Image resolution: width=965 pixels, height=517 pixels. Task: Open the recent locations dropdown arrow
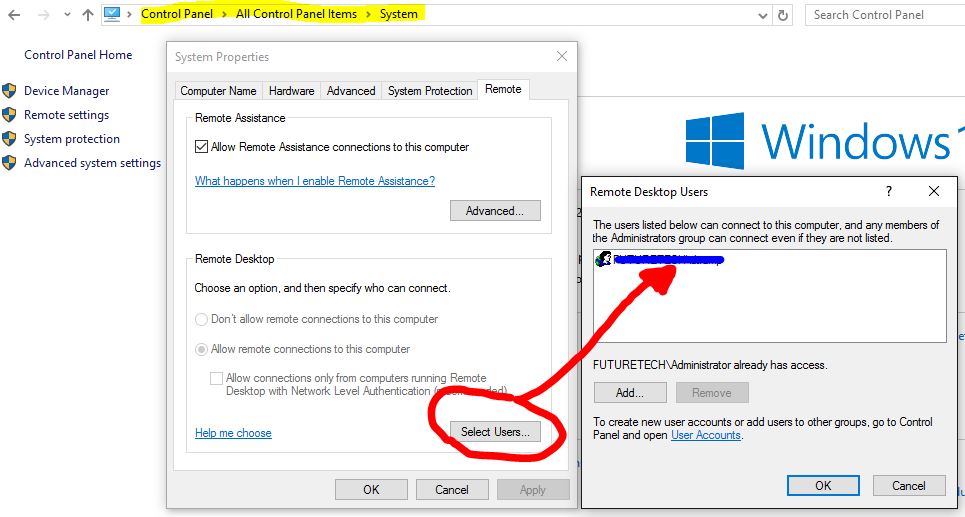point(67,15)
